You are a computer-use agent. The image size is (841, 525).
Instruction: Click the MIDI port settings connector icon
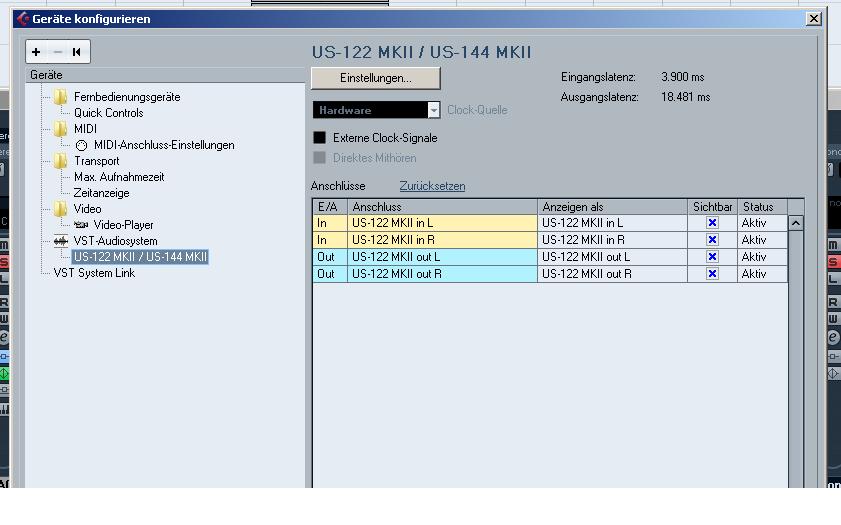(x=81, y=145)
